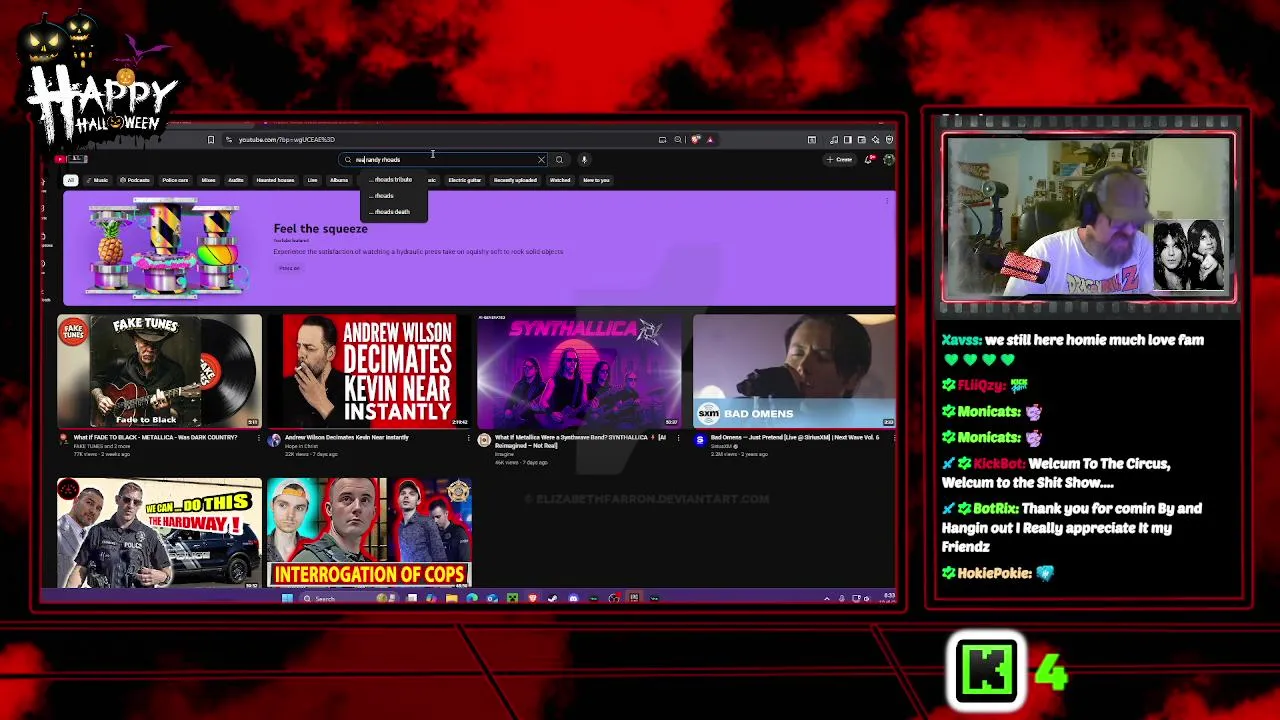Click the bookmark icon beside the address bar
1280x720 pixels.
click(210, 139)
